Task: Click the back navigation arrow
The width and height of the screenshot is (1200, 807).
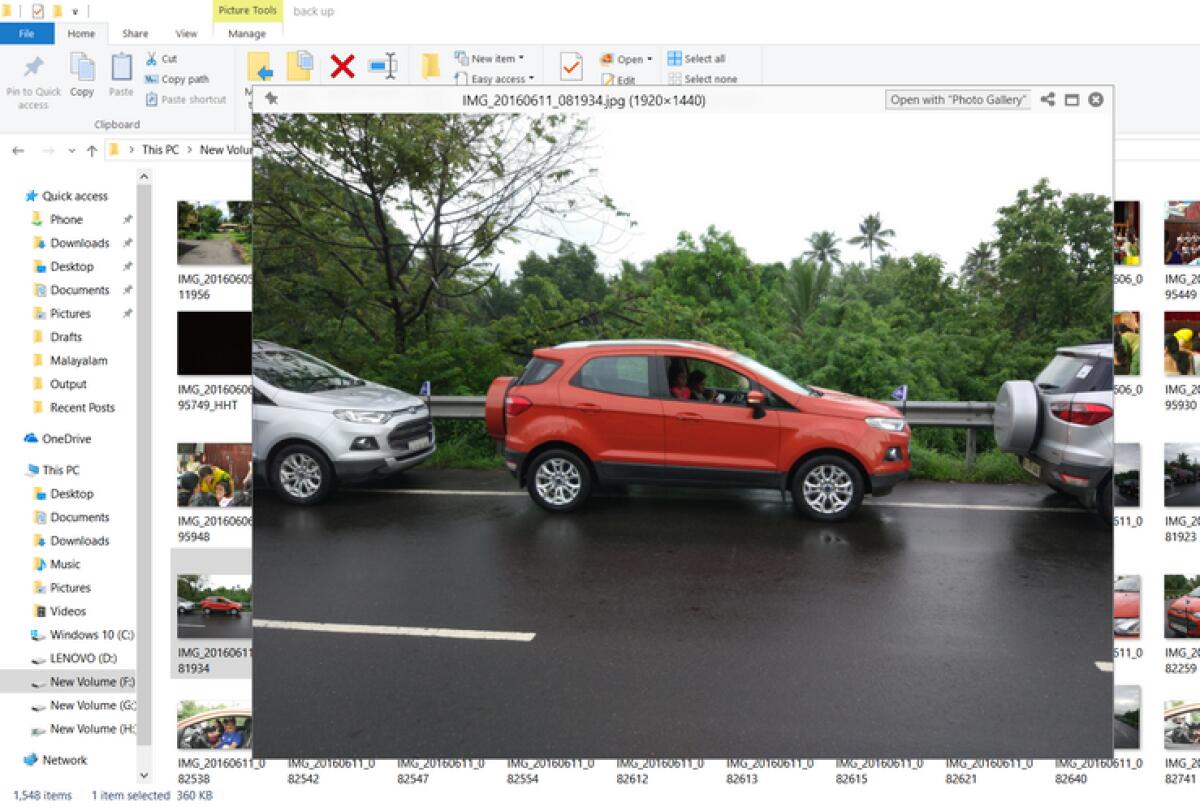Action: click(x=17, y=150)
